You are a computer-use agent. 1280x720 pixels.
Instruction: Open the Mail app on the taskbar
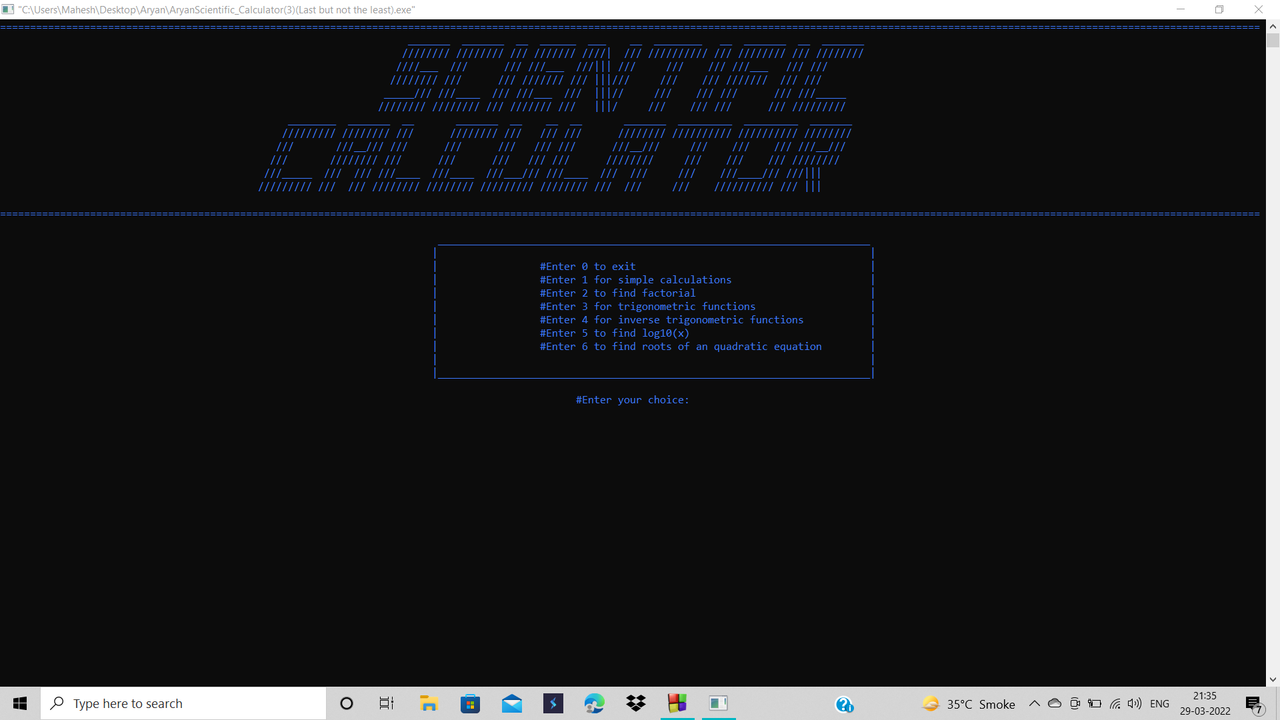click(512, 703)
